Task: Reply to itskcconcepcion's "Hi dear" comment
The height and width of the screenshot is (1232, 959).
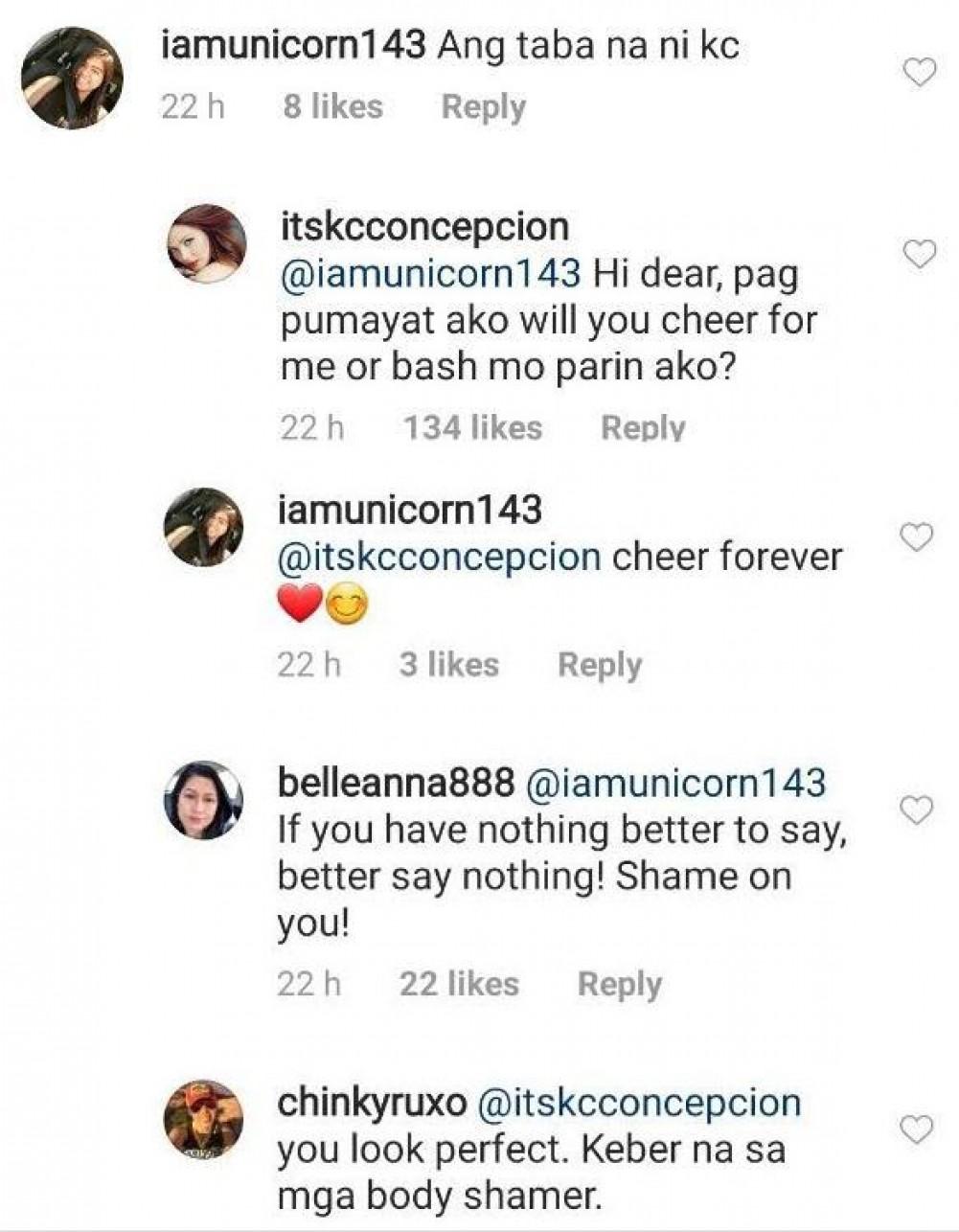Action: pos(642,427)
